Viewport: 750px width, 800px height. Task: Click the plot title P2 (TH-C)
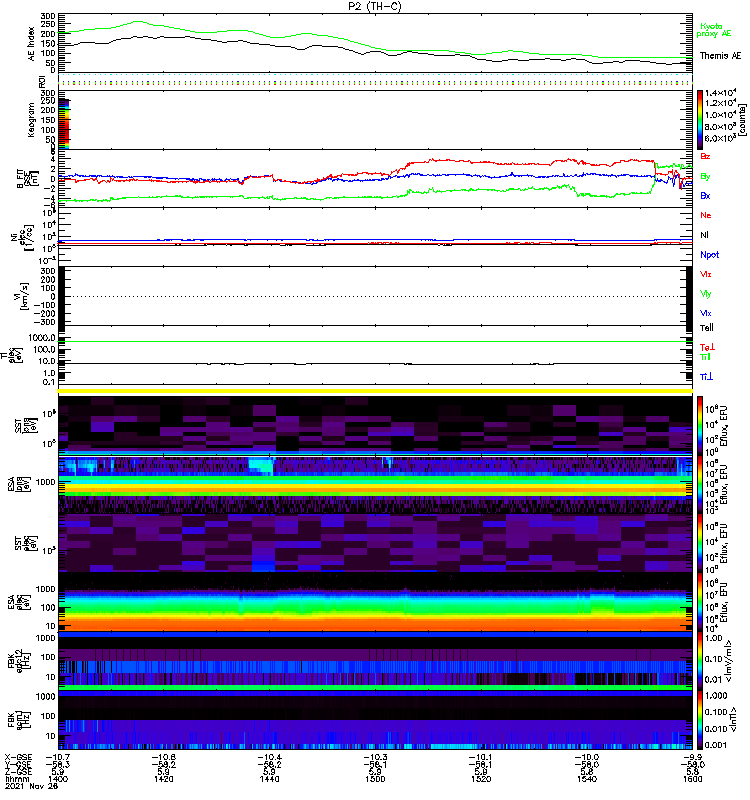click(374, 6)
